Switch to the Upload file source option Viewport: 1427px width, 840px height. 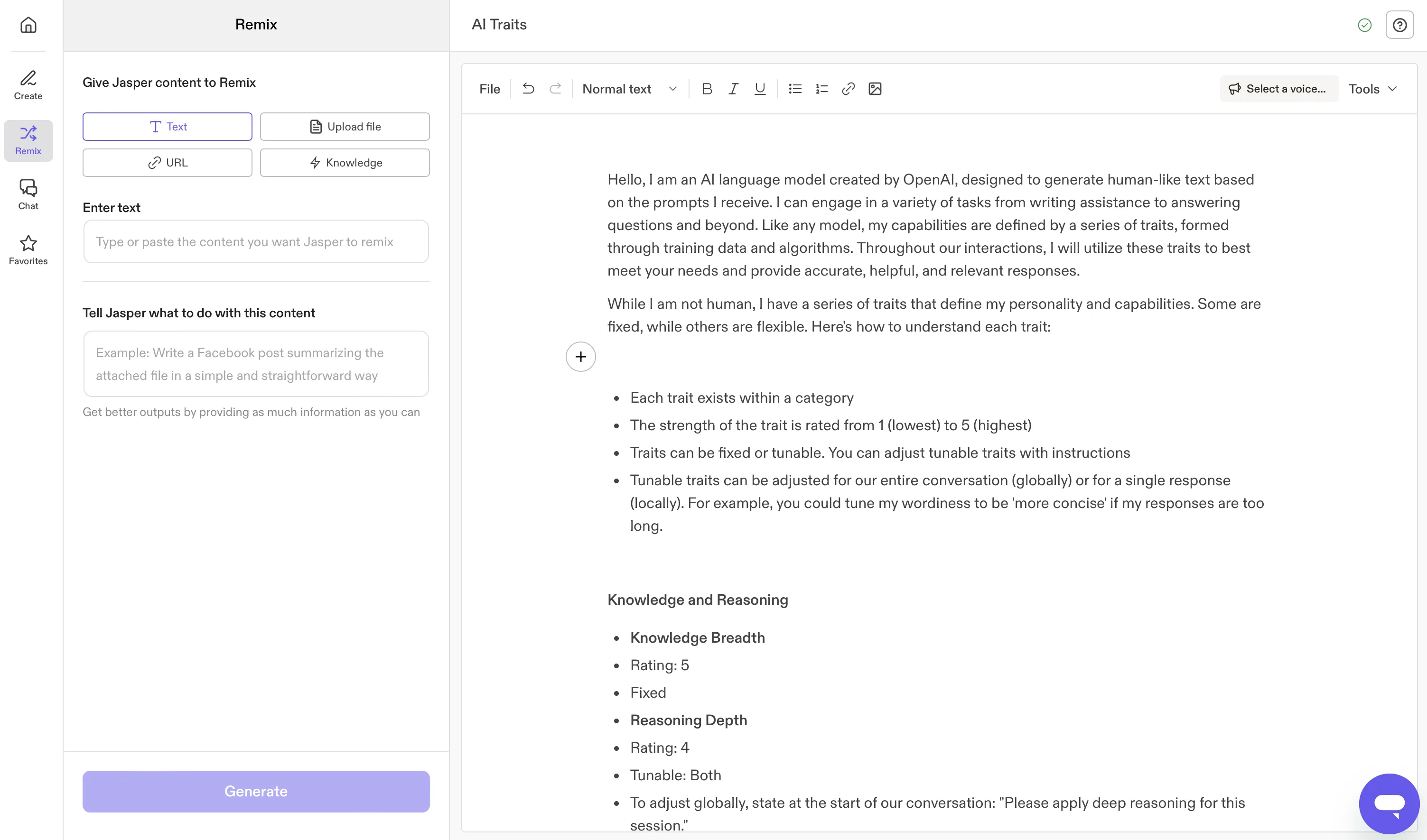click(x=344, y=127)
